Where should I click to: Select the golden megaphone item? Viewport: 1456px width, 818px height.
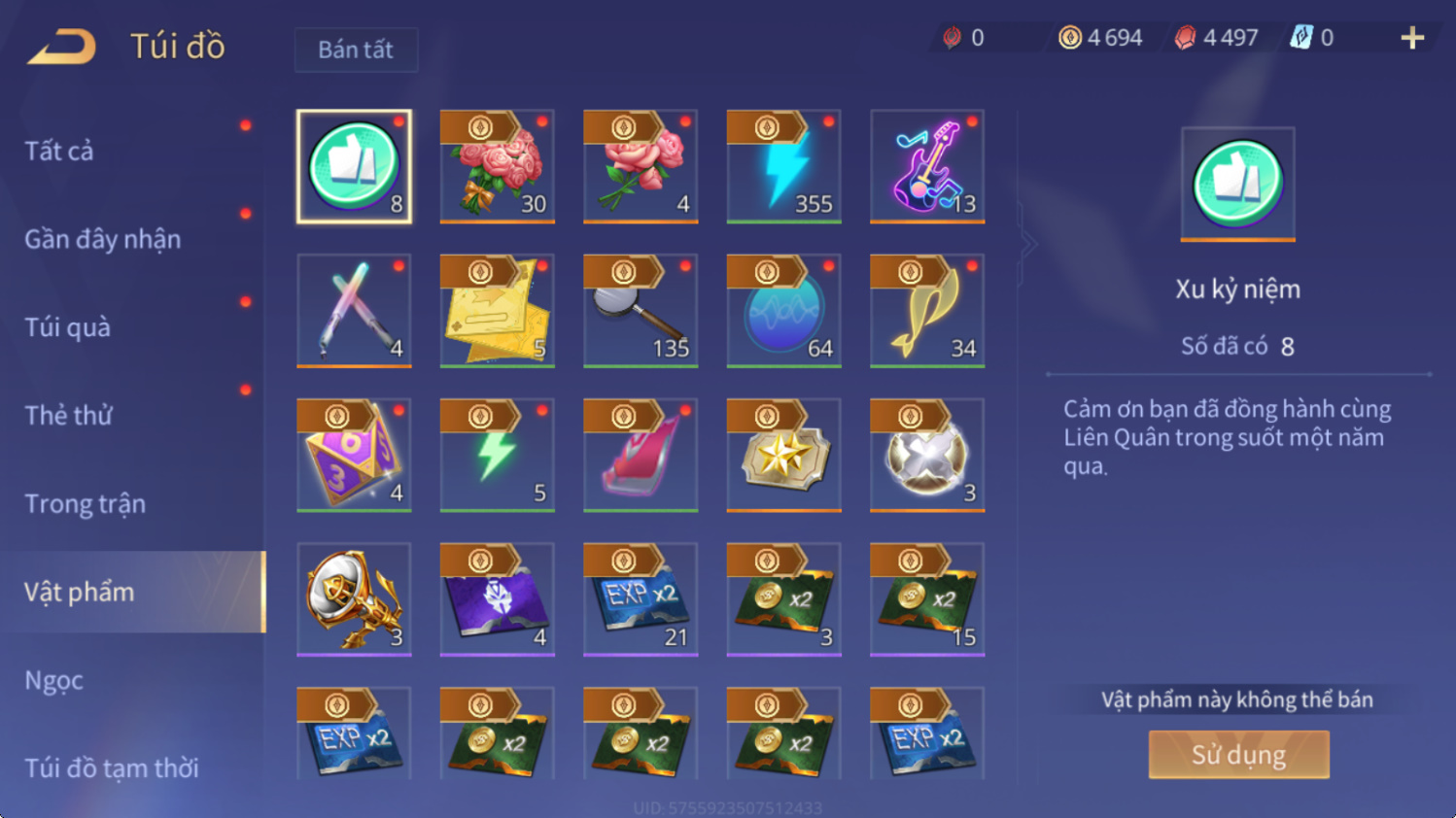click(x=354, y=599)
